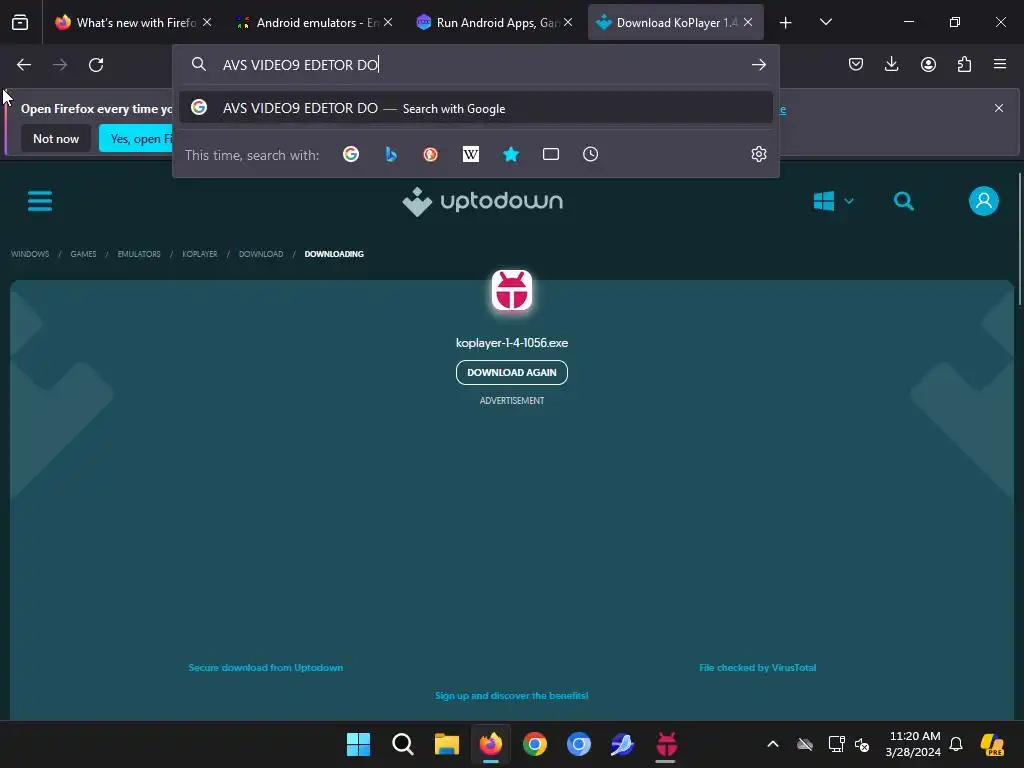The image size is (1024, 768).
Task: Open the Uptodown search magnifier
Action: pos(904,201)
